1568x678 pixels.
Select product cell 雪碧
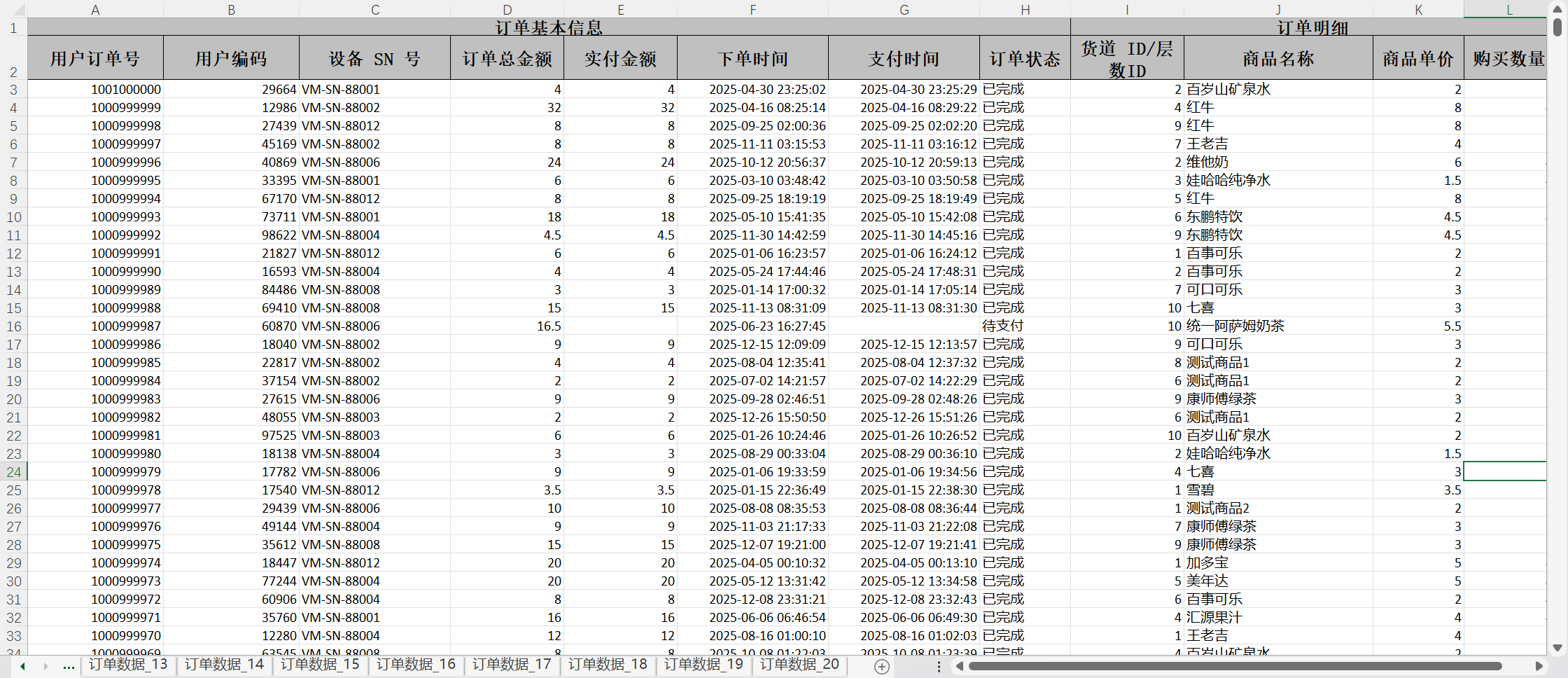pyautogui.click(x=1278, y=490)
